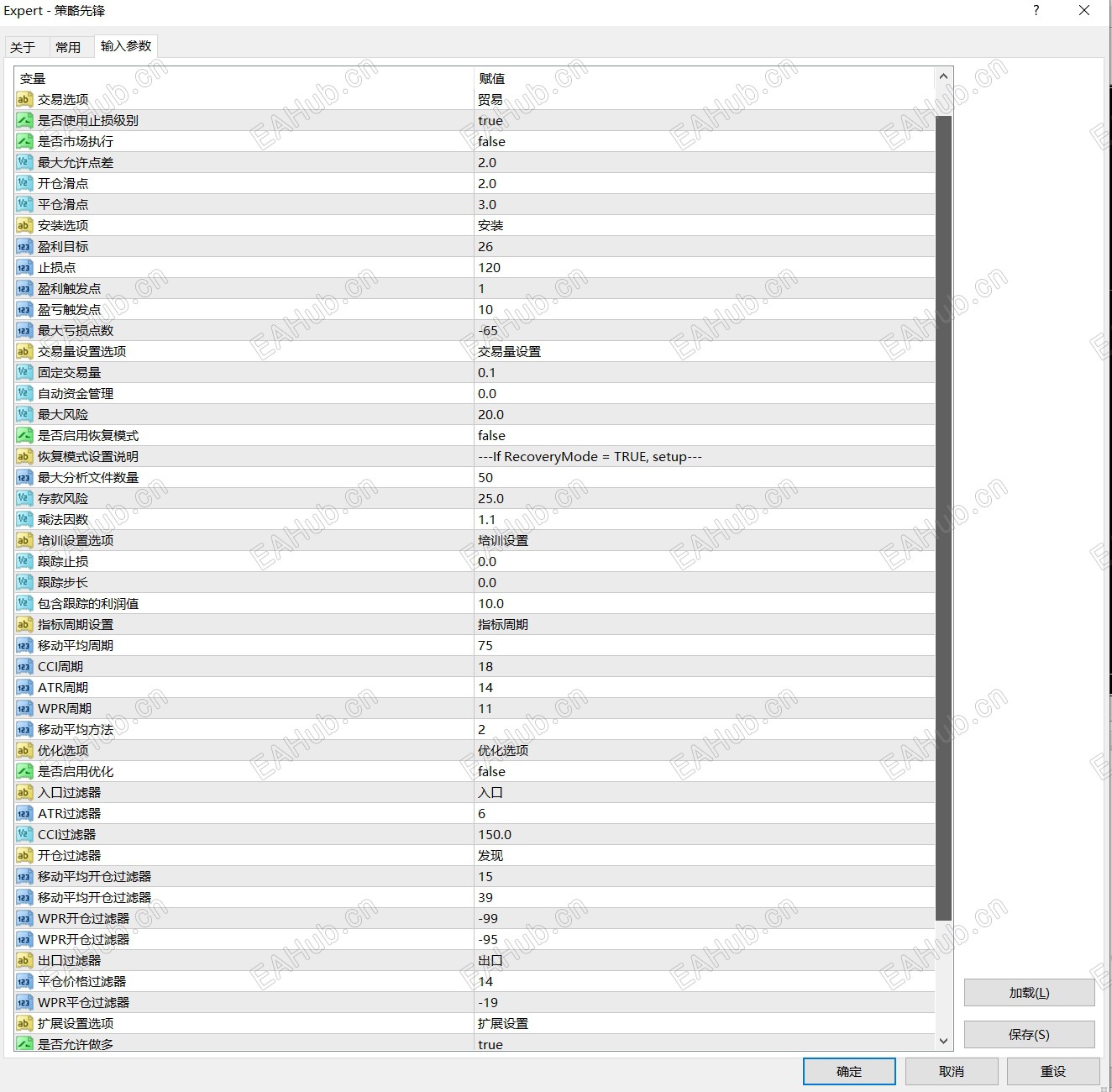This screenshot has width=1112, height=1092.
Task: Select the icon beside WPR平仓过滤器
Action: click(x=24, y=1002)
